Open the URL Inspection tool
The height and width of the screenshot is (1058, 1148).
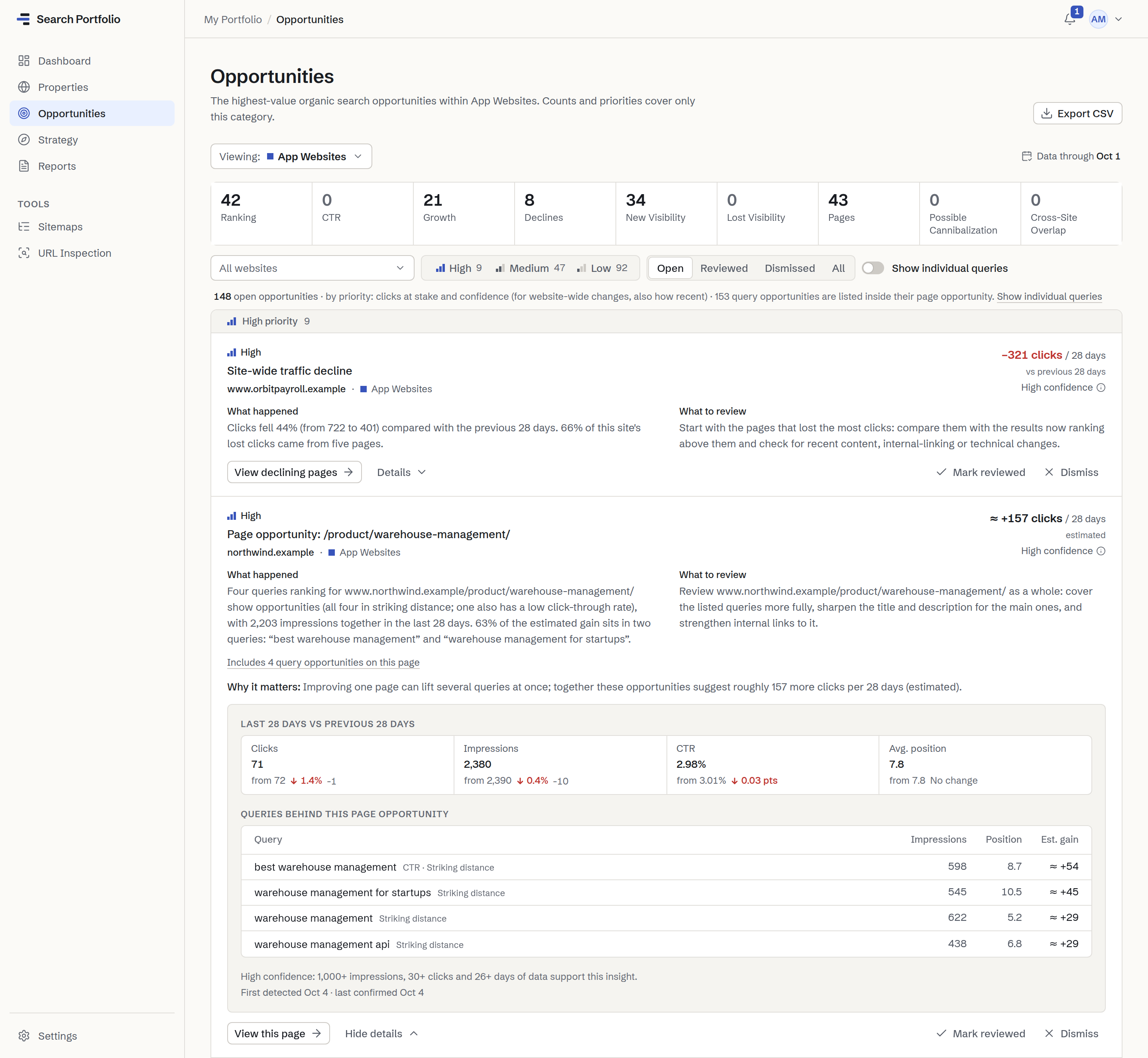tap(92, 253)
